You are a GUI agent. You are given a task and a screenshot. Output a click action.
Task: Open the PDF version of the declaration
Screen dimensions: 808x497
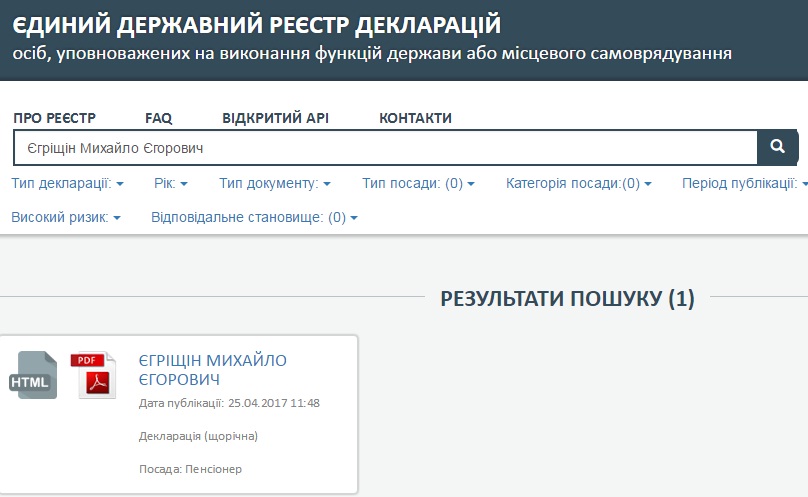click(x=94, y=376)
